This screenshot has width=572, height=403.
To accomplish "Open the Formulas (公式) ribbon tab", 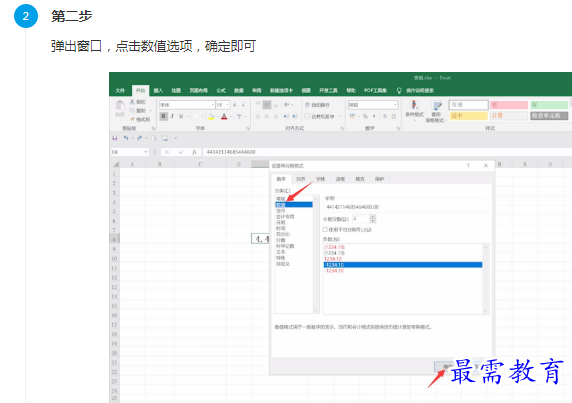I will pos(221,90).
